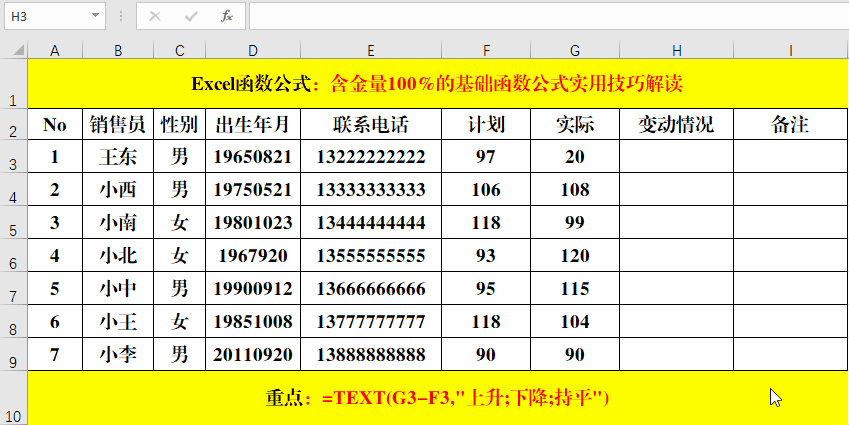Select row 8 header
Screen dimensions: 849x425
click(14, 322)
